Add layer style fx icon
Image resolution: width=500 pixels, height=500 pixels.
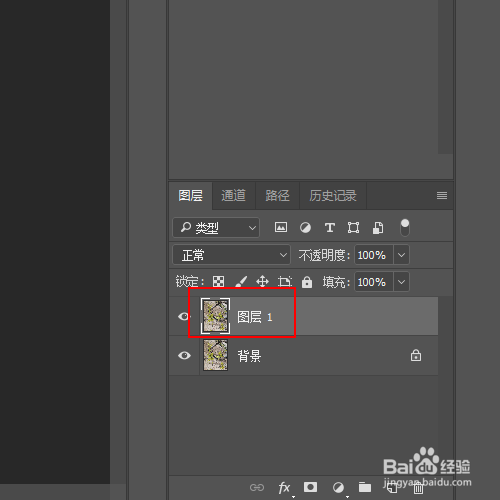tap(284, 488)
